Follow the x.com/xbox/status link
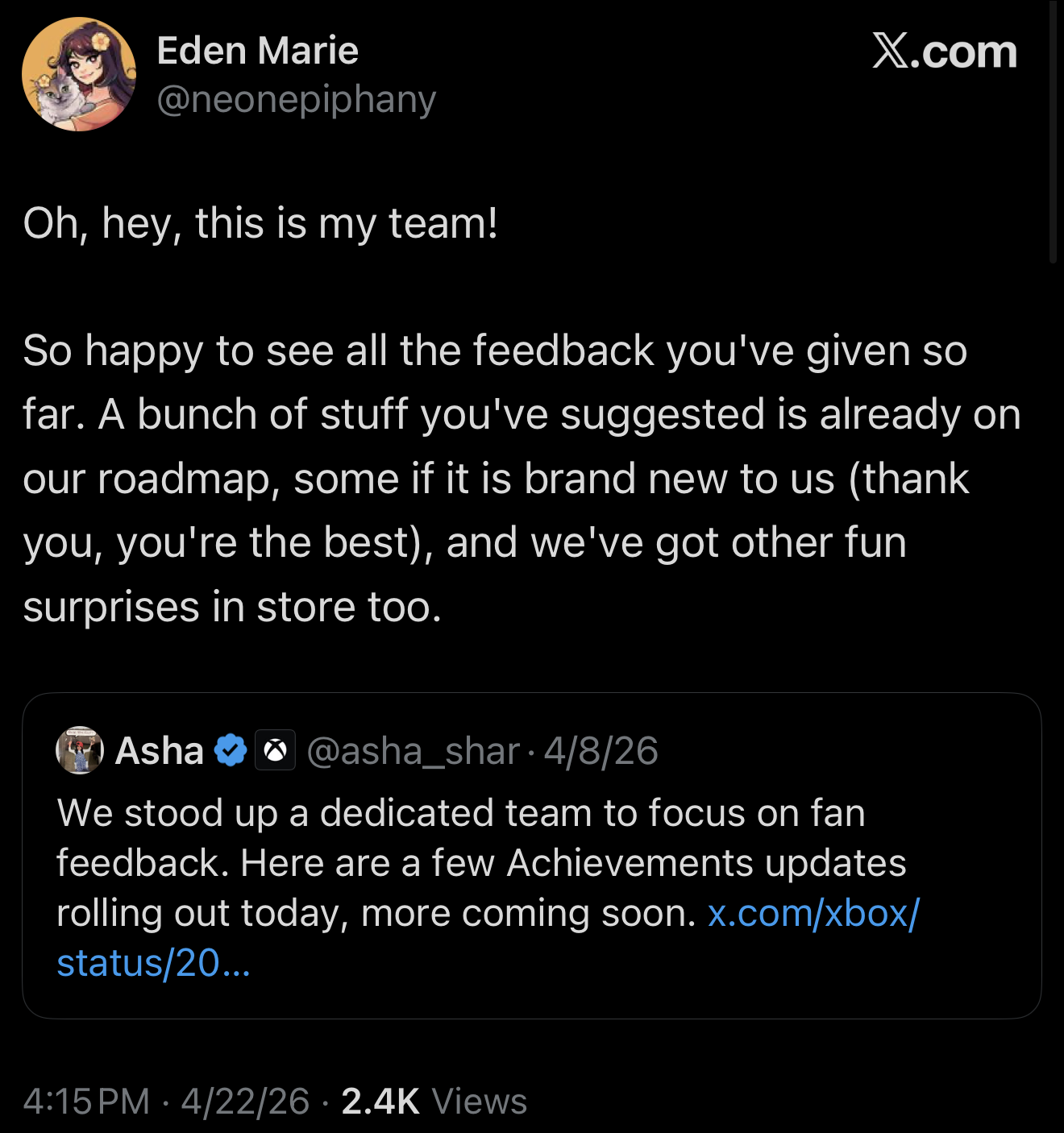The height and width of the screenshot is (1133, 1064). click(813, 914)
